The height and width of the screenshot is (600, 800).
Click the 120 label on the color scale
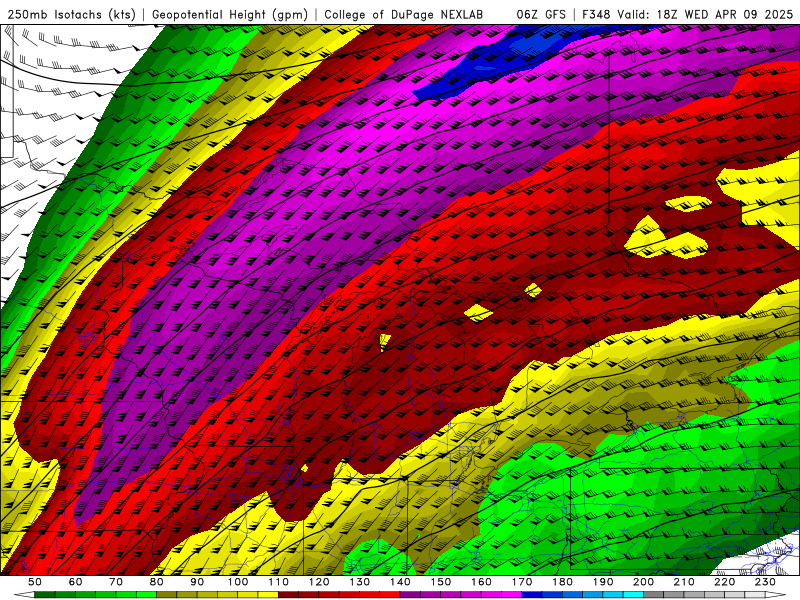click(319, 582)
